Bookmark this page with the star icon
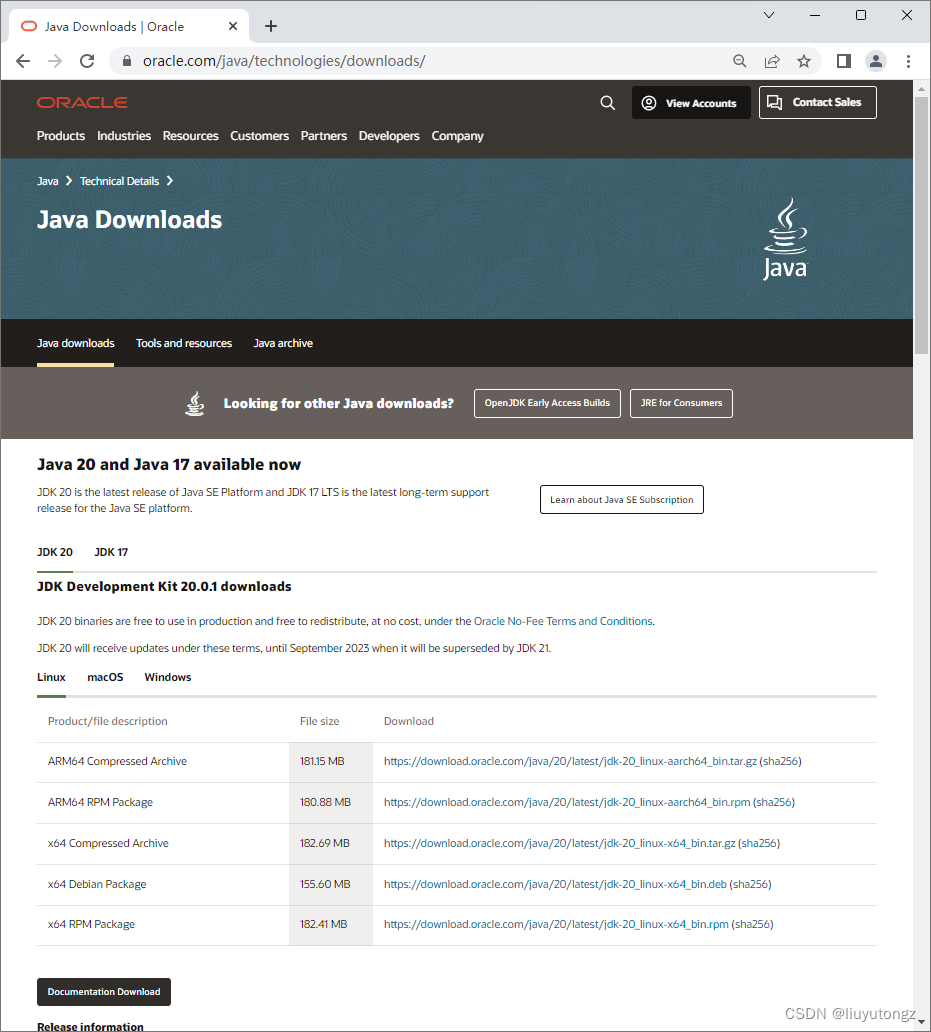The height and width of the screenshot is (1032, 931). pyautogui.click(x=804, y=61)
